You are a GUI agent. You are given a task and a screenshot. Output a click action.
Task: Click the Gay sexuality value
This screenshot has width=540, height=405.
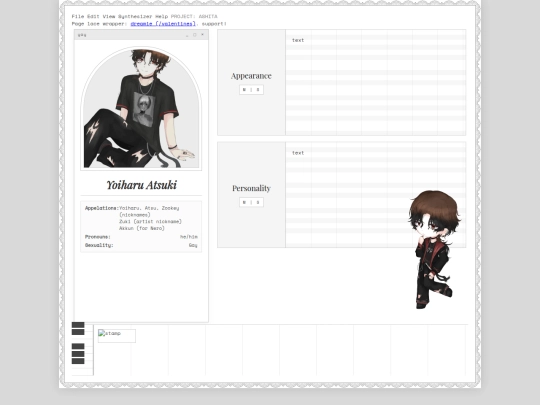(193, 245)
